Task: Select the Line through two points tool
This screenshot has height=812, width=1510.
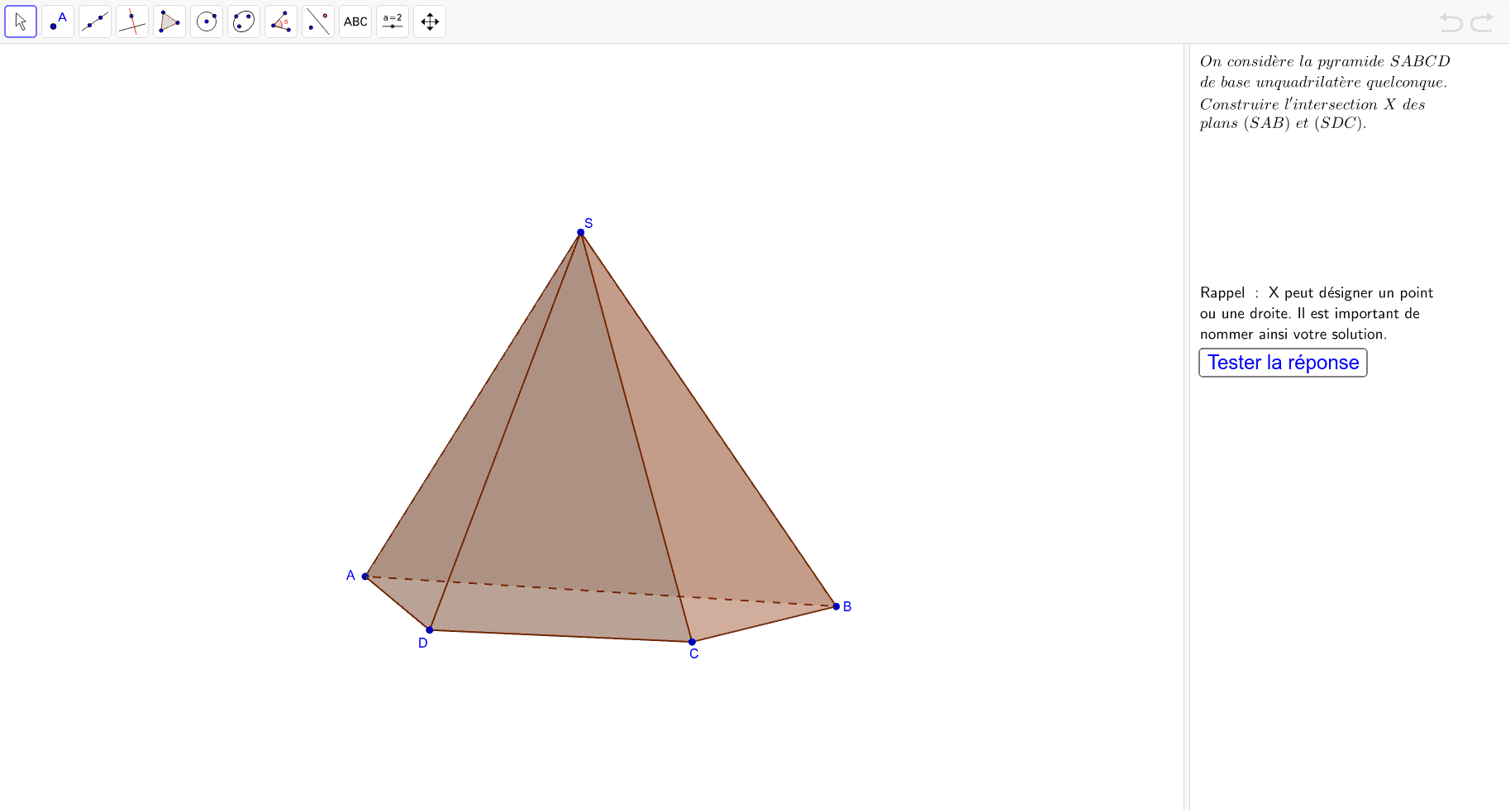Action: (x=95, y=21)
